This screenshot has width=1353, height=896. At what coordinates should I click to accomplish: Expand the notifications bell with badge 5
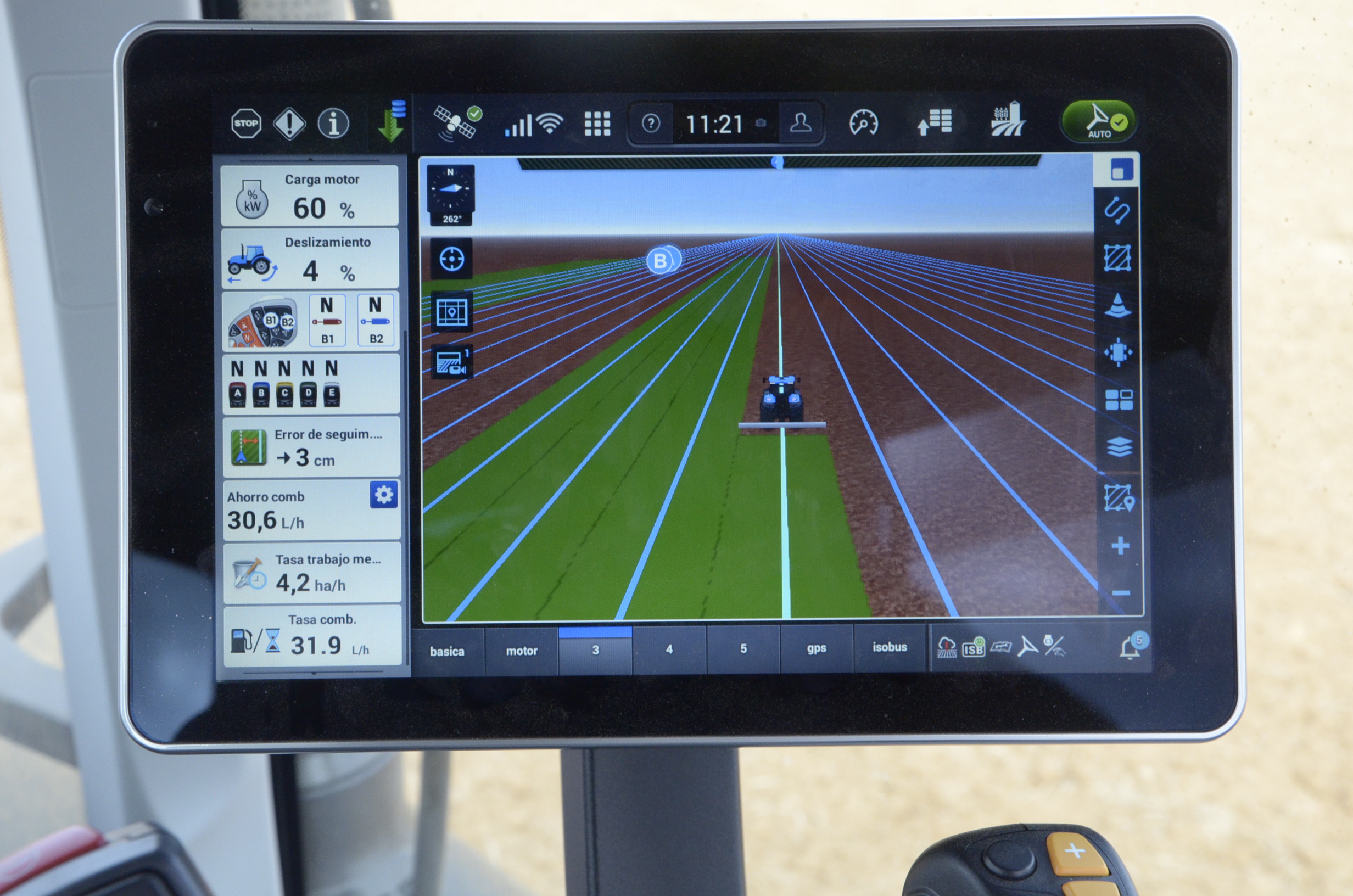point(1132,647)
